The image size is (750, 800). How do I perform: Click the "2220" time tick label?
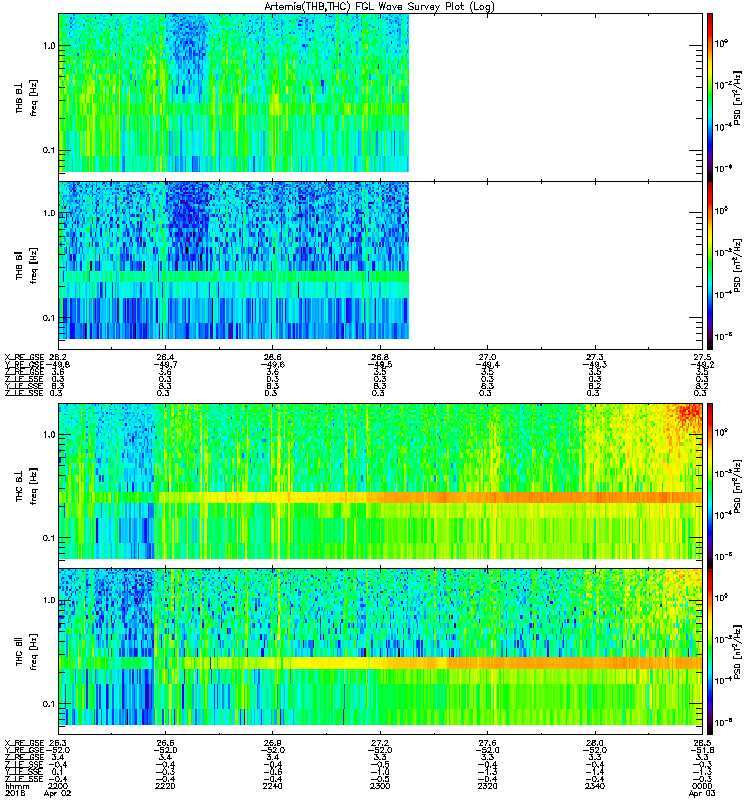coord(165,786)
